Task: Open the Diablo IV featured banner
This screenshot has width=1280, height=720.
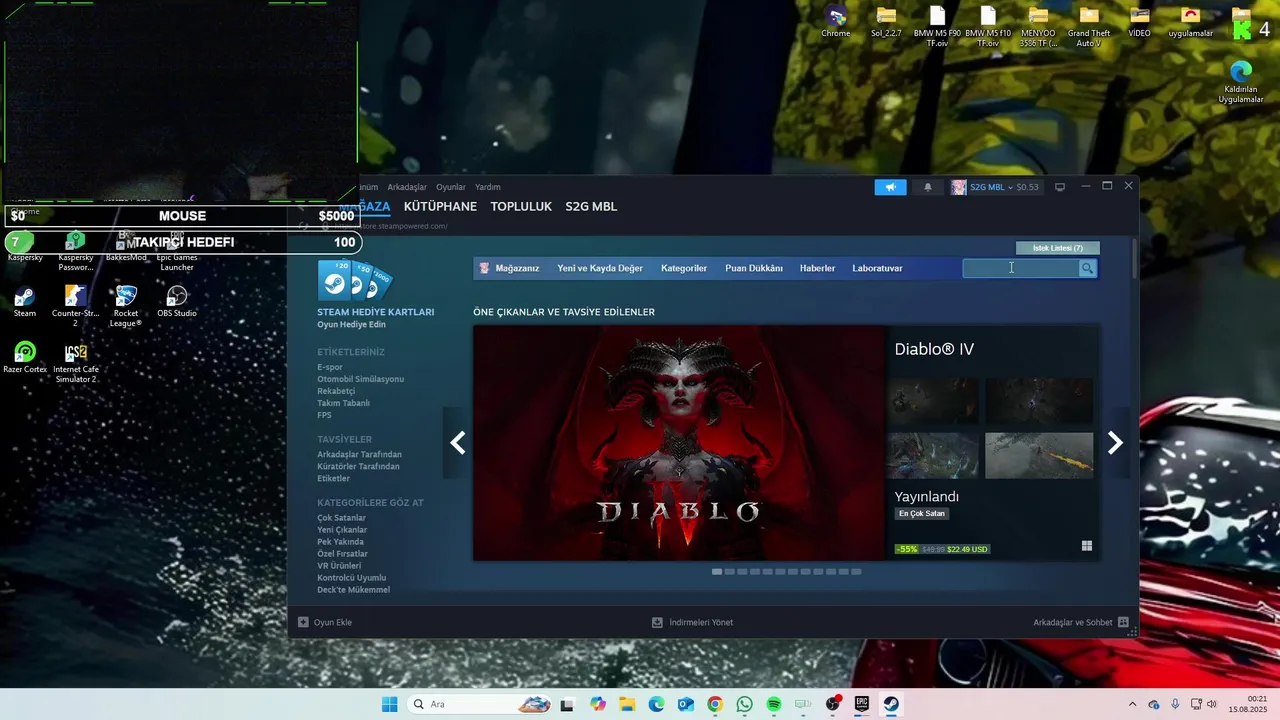Action: point(680,443)
